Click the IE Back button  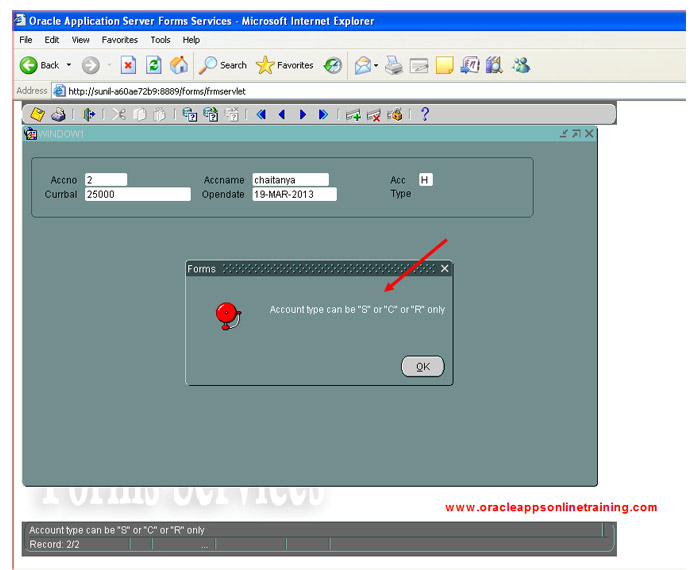39,65
